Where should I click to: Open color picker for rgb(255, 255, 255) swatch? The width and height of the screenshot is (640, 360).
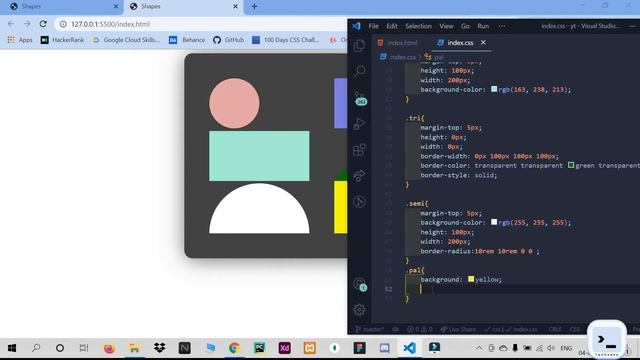click(x=494, y=222)
